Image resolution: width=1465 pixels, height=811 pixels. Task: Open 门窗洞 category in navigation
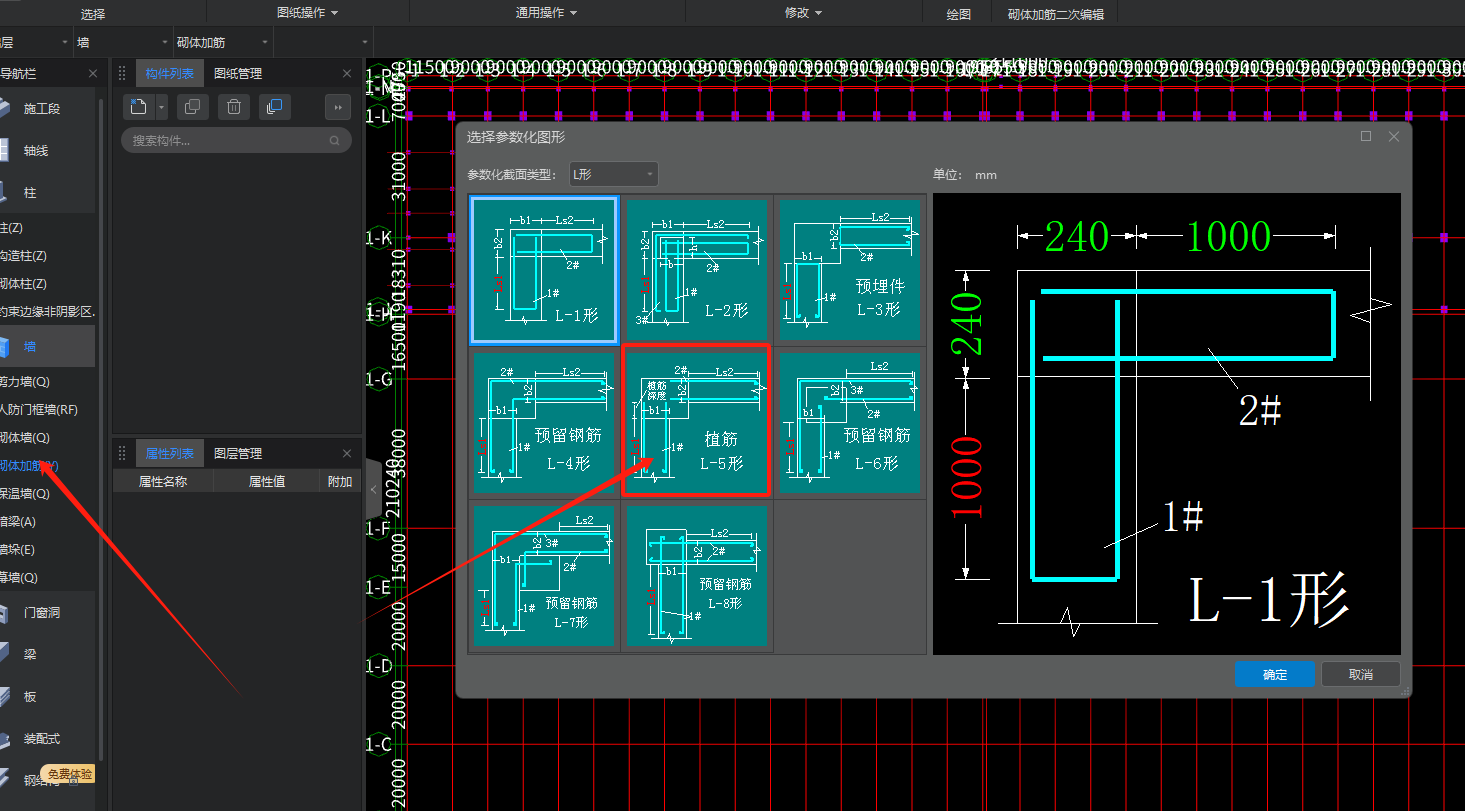point(48,612)
